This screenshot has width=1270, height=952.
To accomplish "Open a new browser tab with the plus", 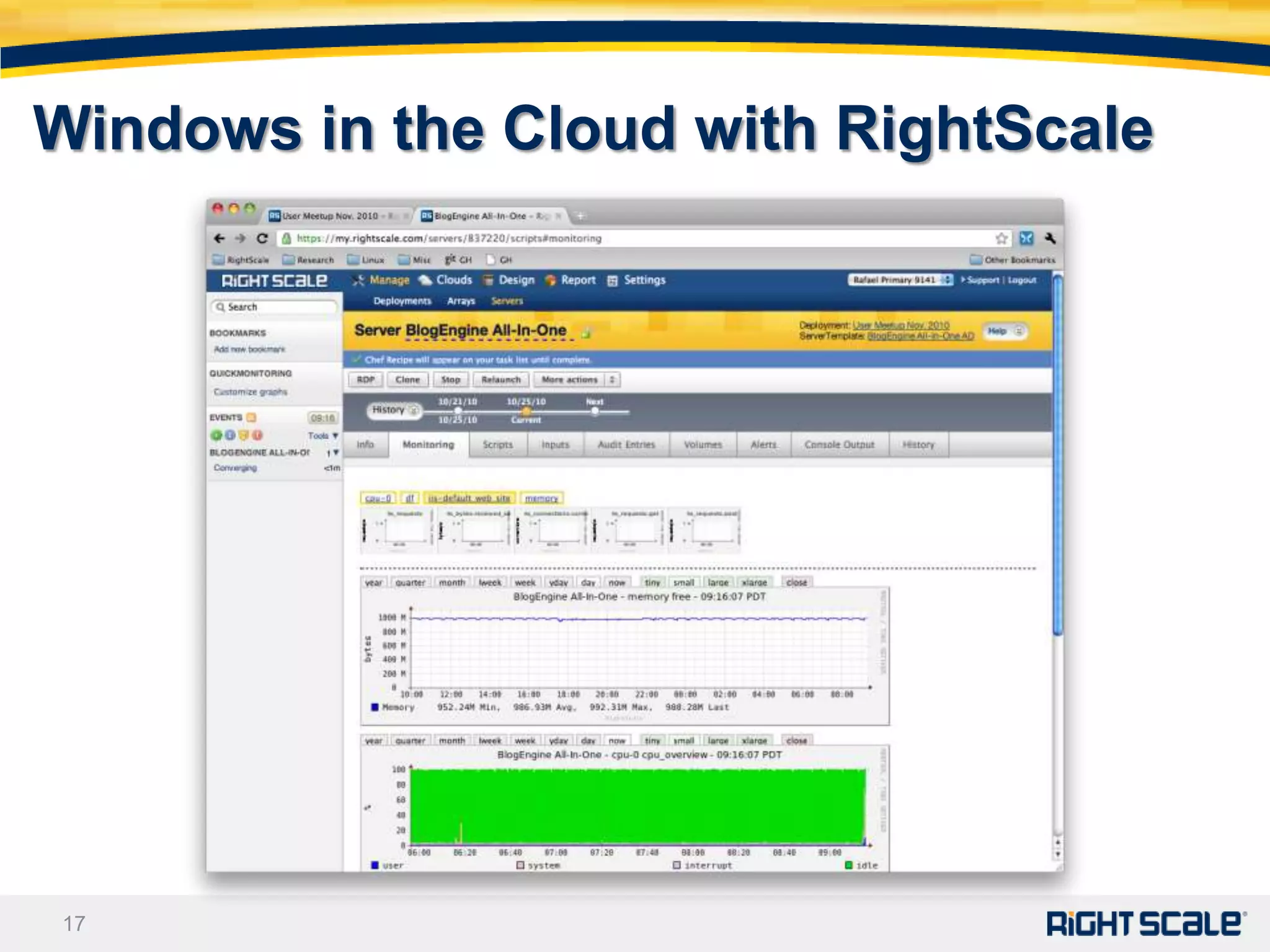I will pos(580,216).
